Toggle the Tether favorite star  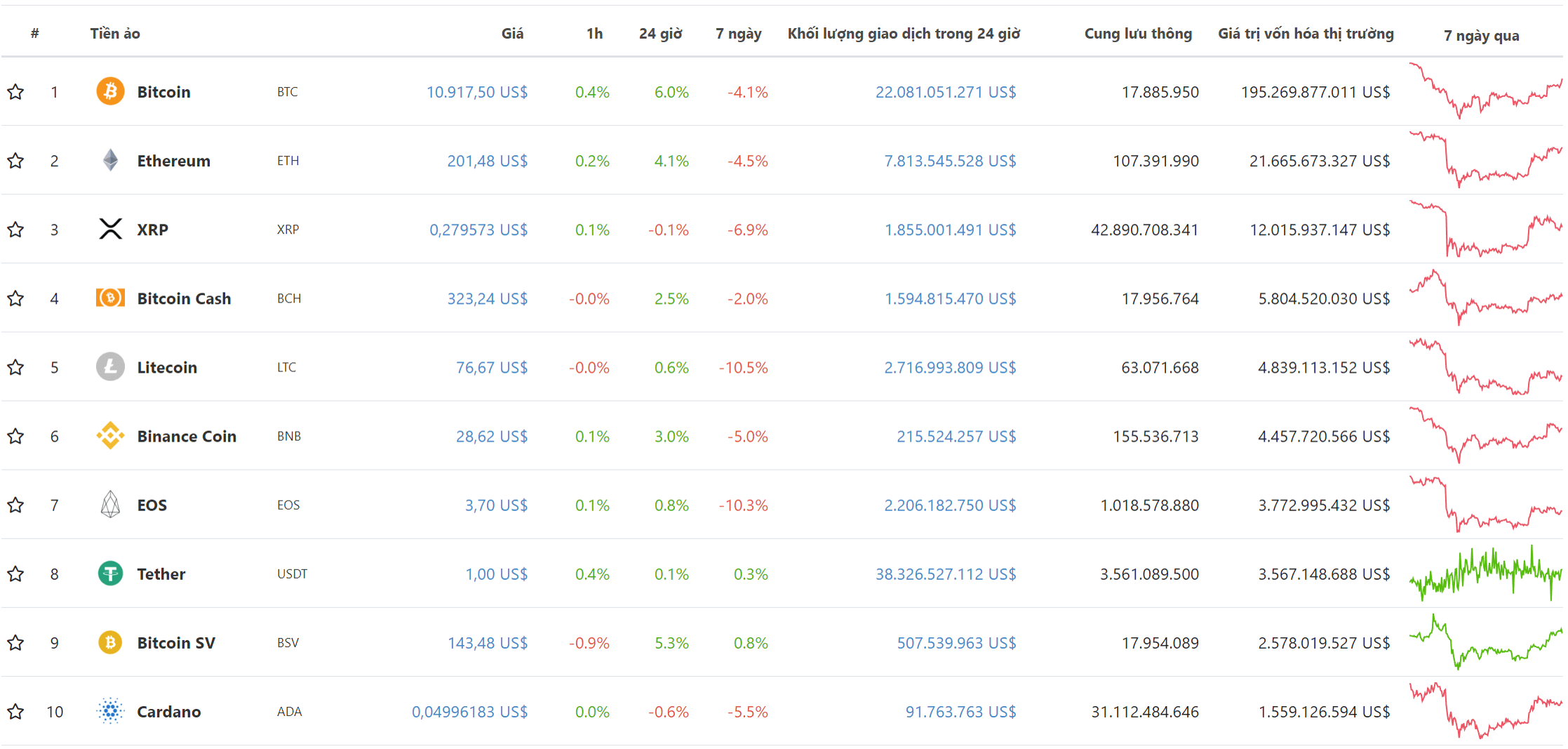tap(15, 574)
